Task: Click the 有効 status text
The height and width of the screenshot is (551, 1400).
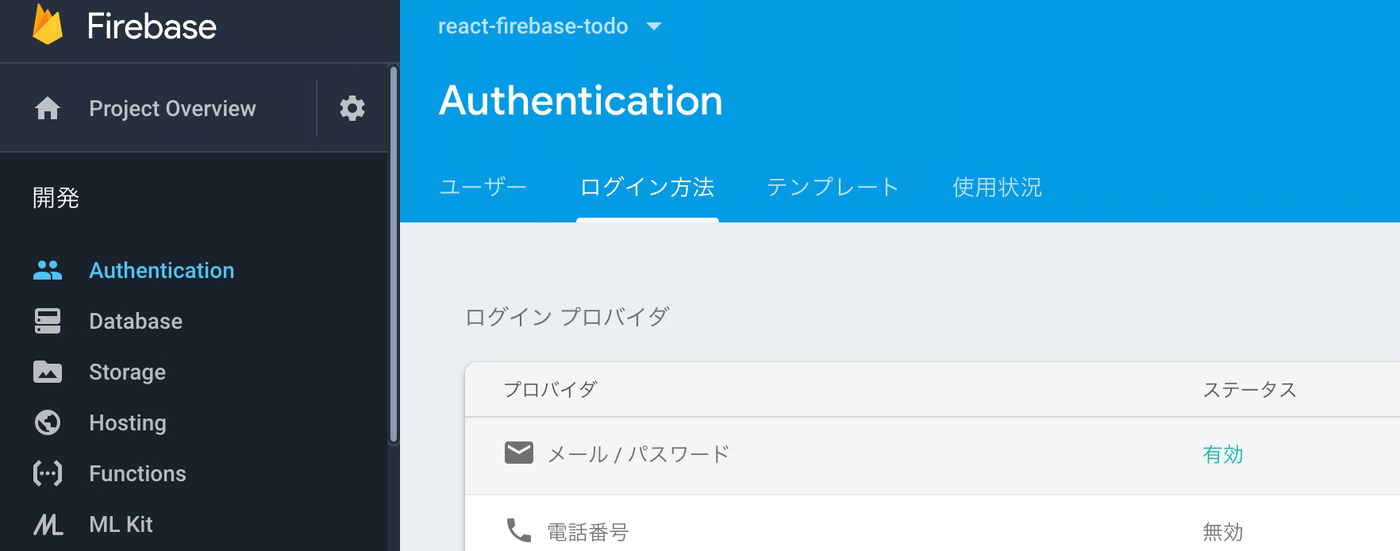Action: 1222,454
